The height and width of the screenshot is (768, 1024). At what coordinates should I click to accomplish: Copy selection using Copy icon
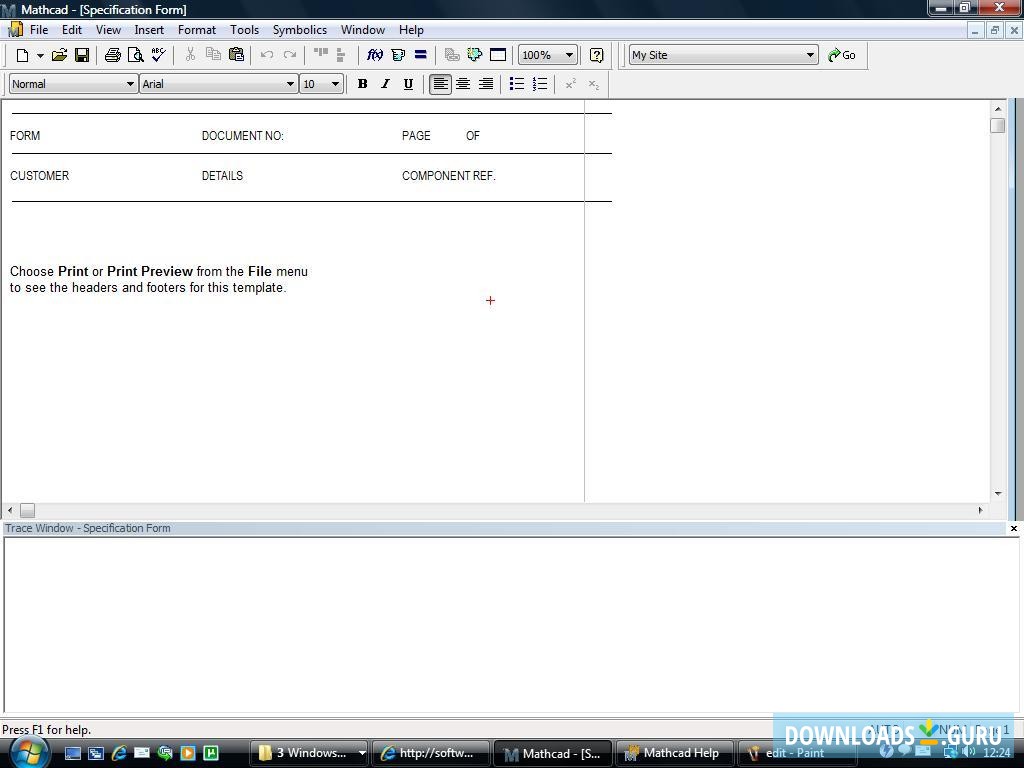click(x=213, y=55)
